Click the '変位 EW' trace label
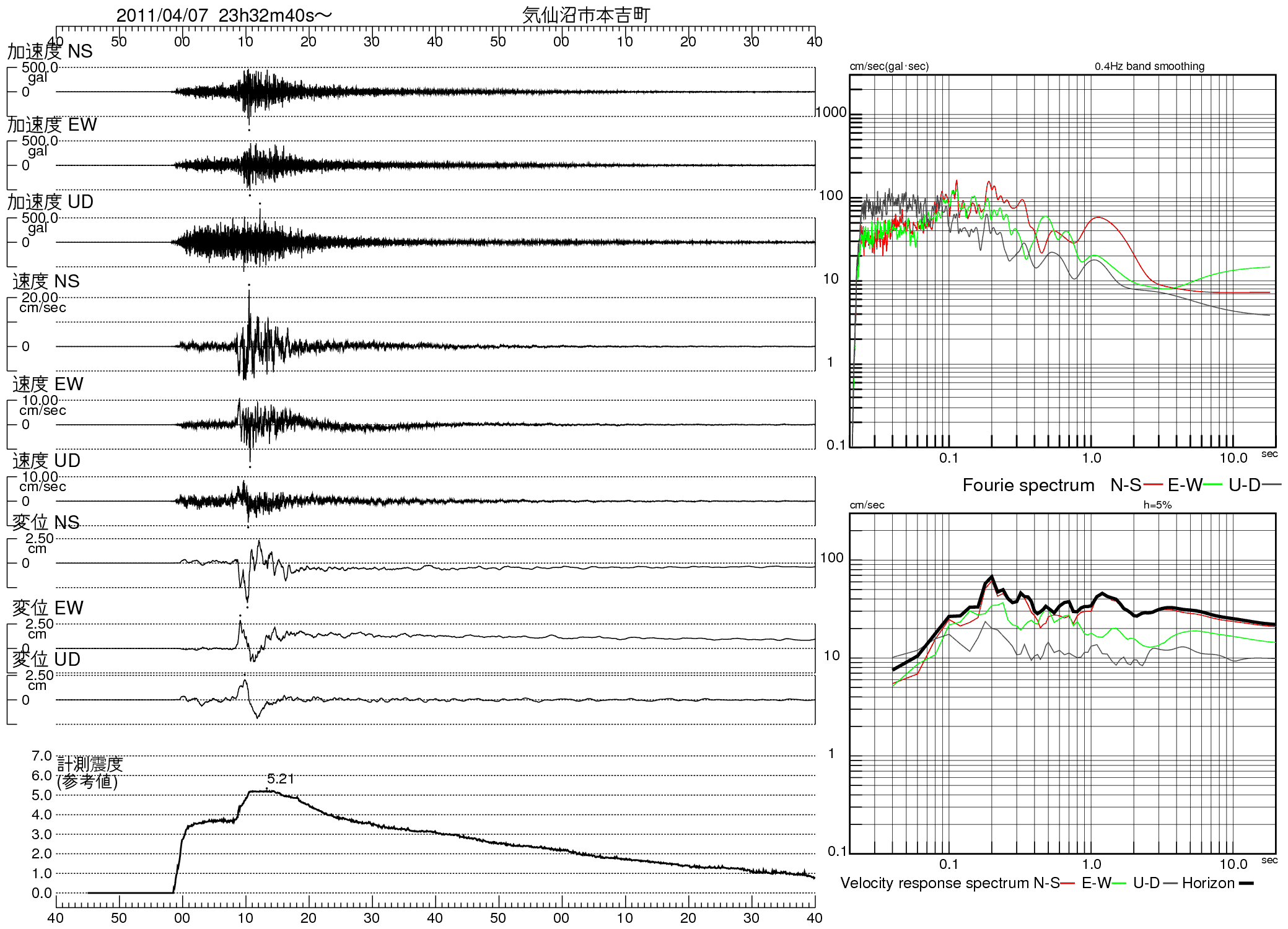1288x929 pixels. point(48,608)
